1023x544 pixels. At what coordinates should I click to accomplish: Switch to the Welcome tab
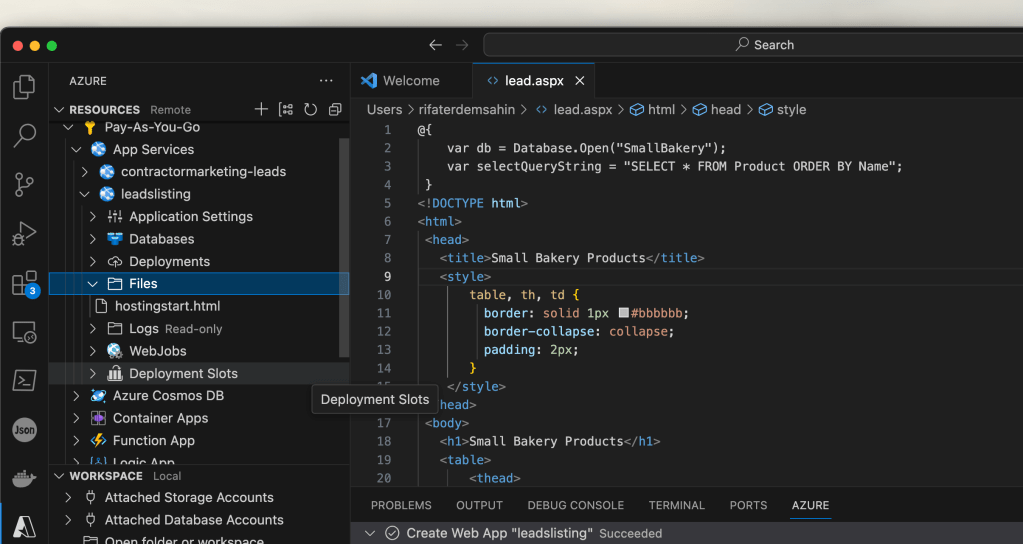411,81
